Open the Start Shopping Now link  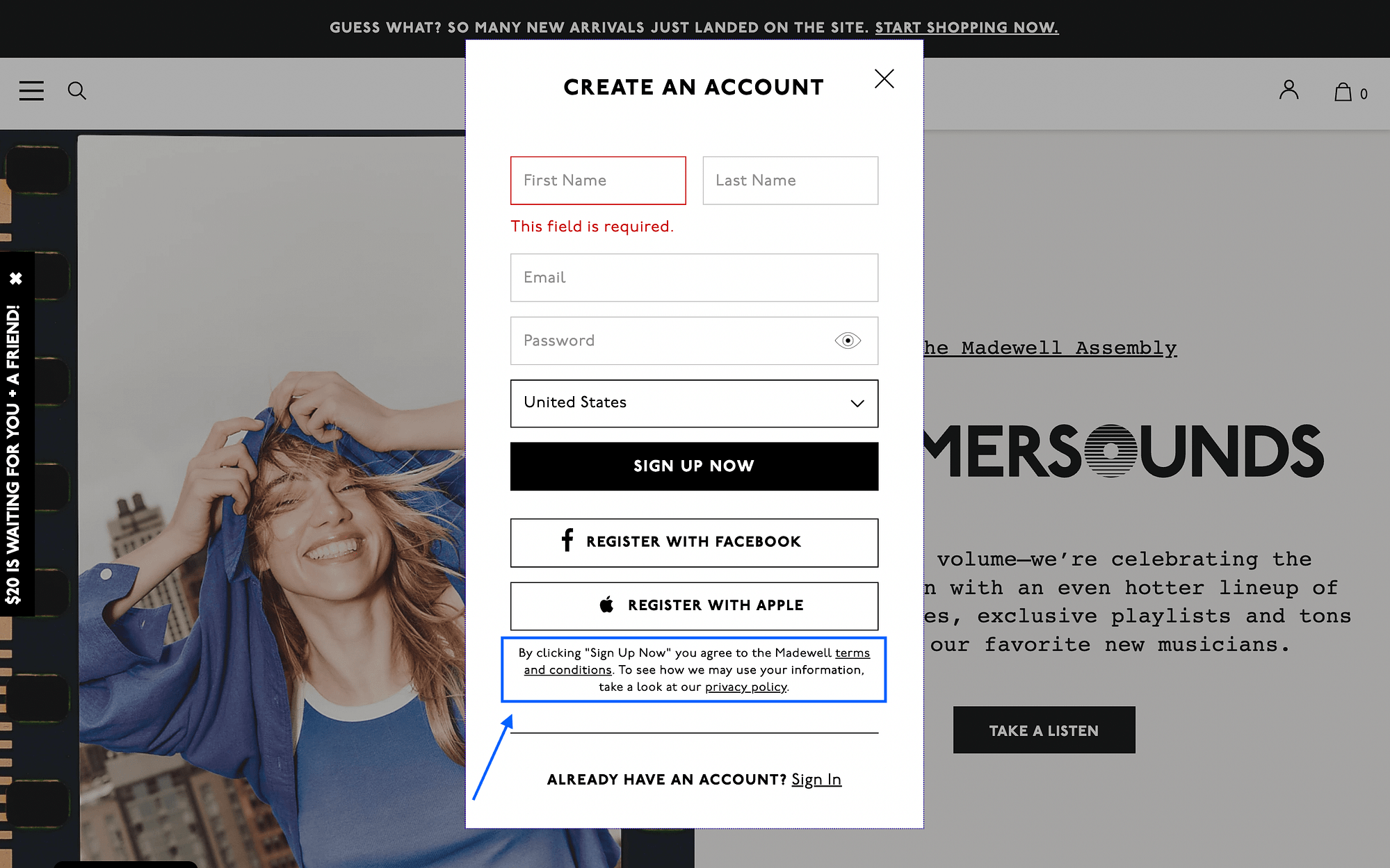pyautogui.click(x=966, y=27)
